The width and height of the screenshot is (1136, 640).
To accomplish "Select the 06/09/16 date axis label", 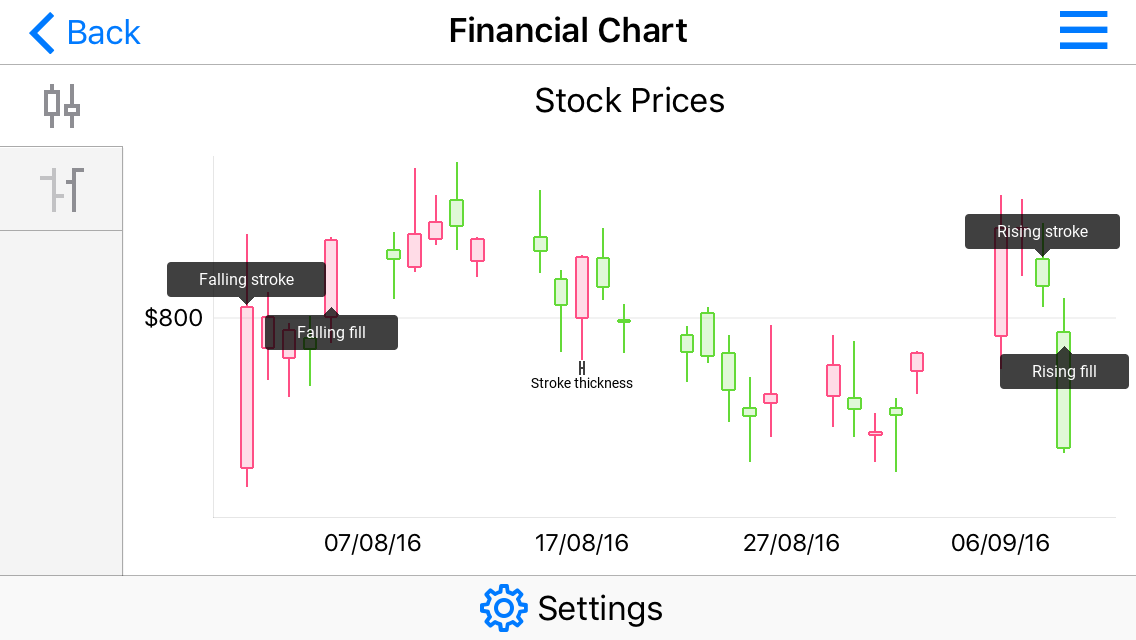I will [1000, 543].
